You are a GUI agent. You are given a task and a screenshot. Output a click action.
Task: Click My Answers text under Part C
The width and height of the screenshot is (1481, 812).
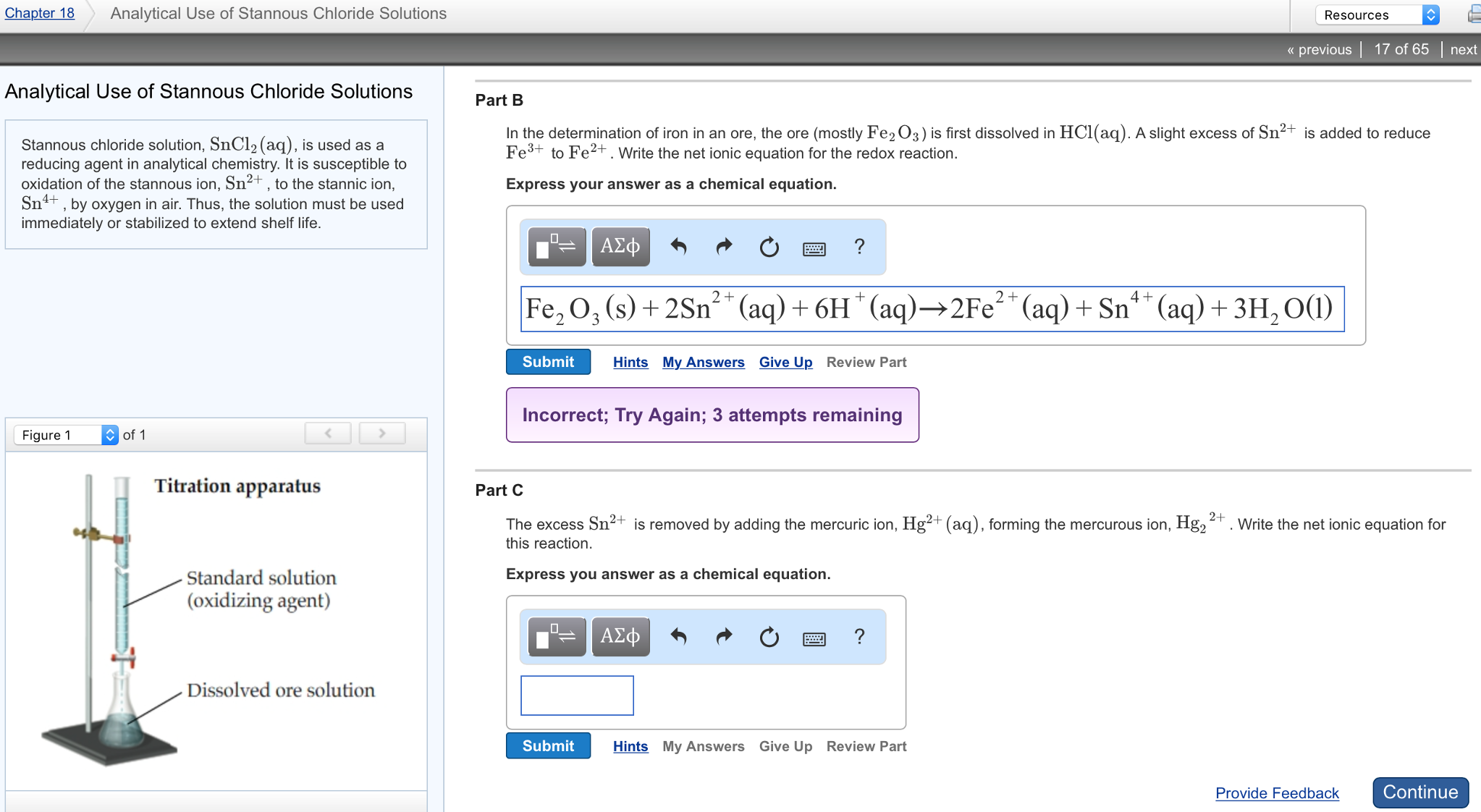click(x=703, y=746)
